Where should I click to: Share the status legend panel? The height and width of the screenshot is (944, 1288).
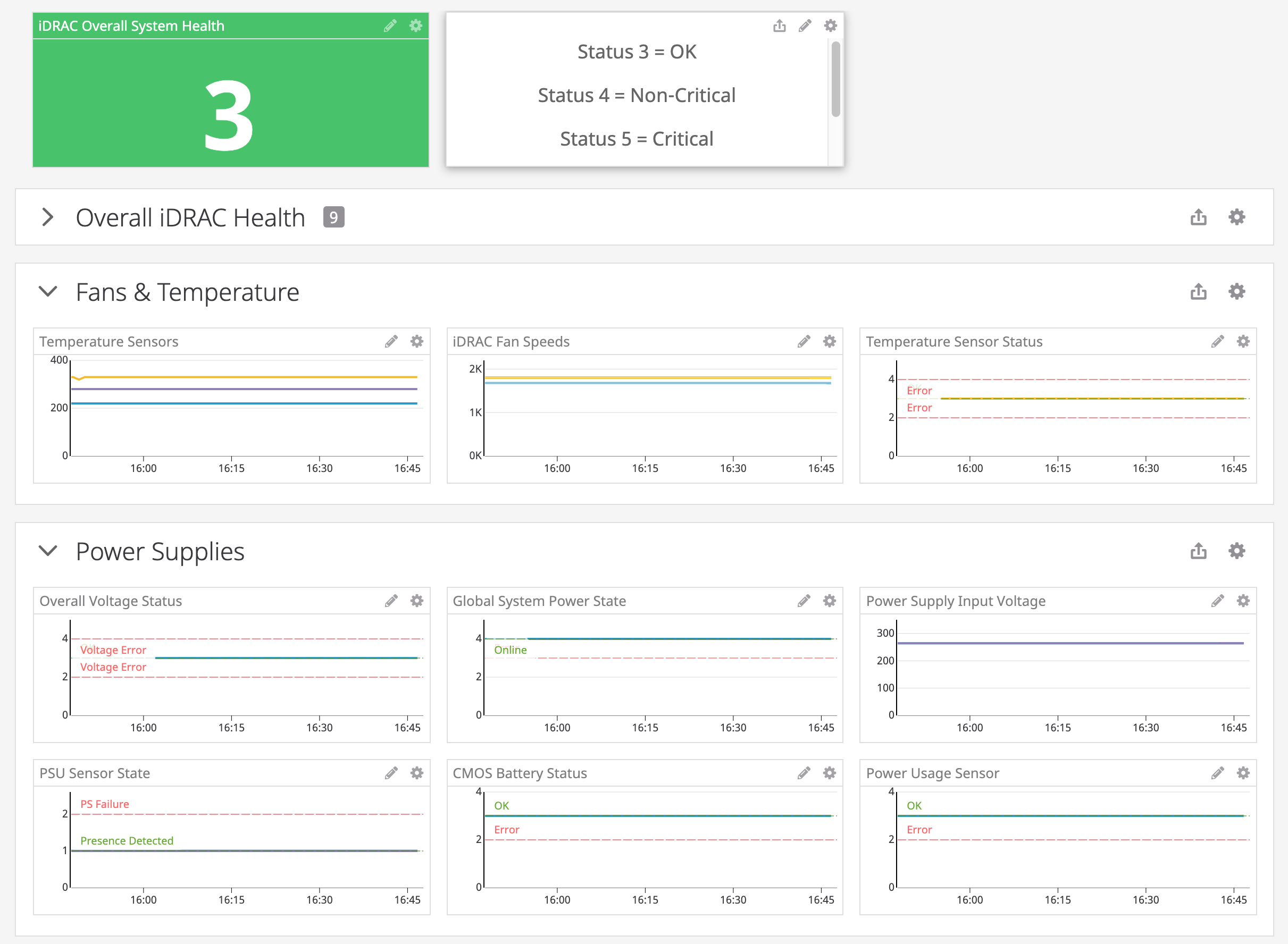tap(780, 26)
